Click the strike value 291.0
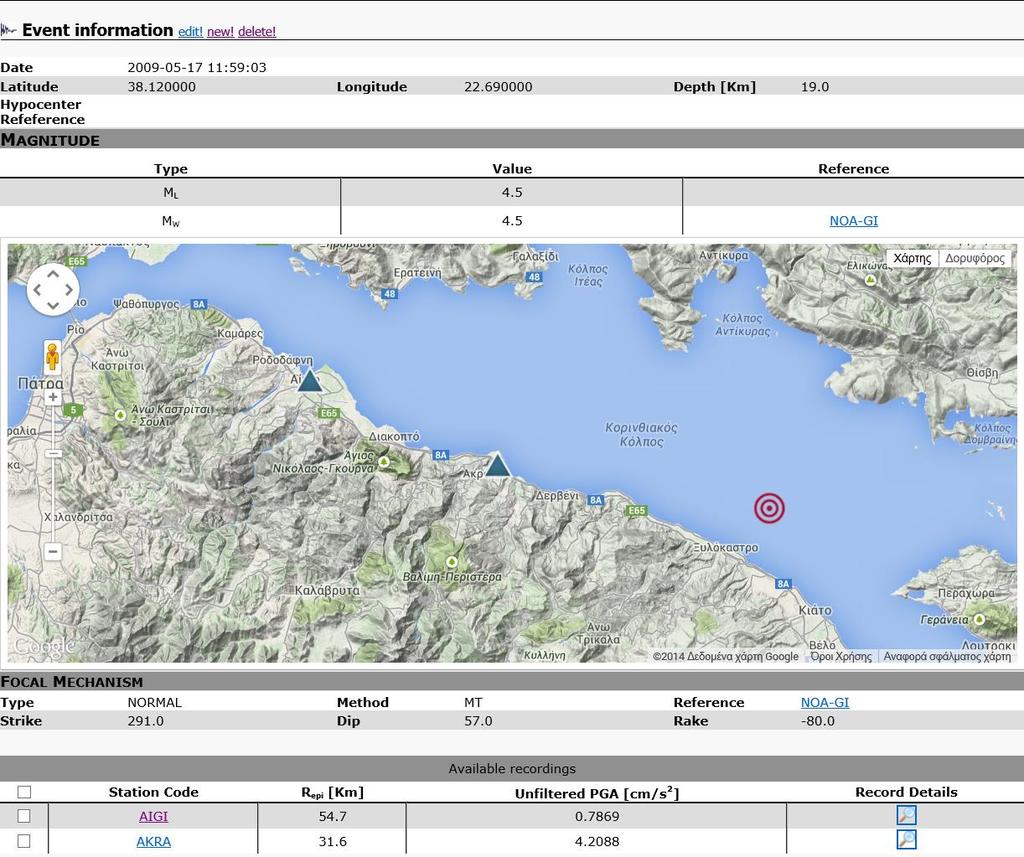1024x857 pixels. click(x=146, y=721)
